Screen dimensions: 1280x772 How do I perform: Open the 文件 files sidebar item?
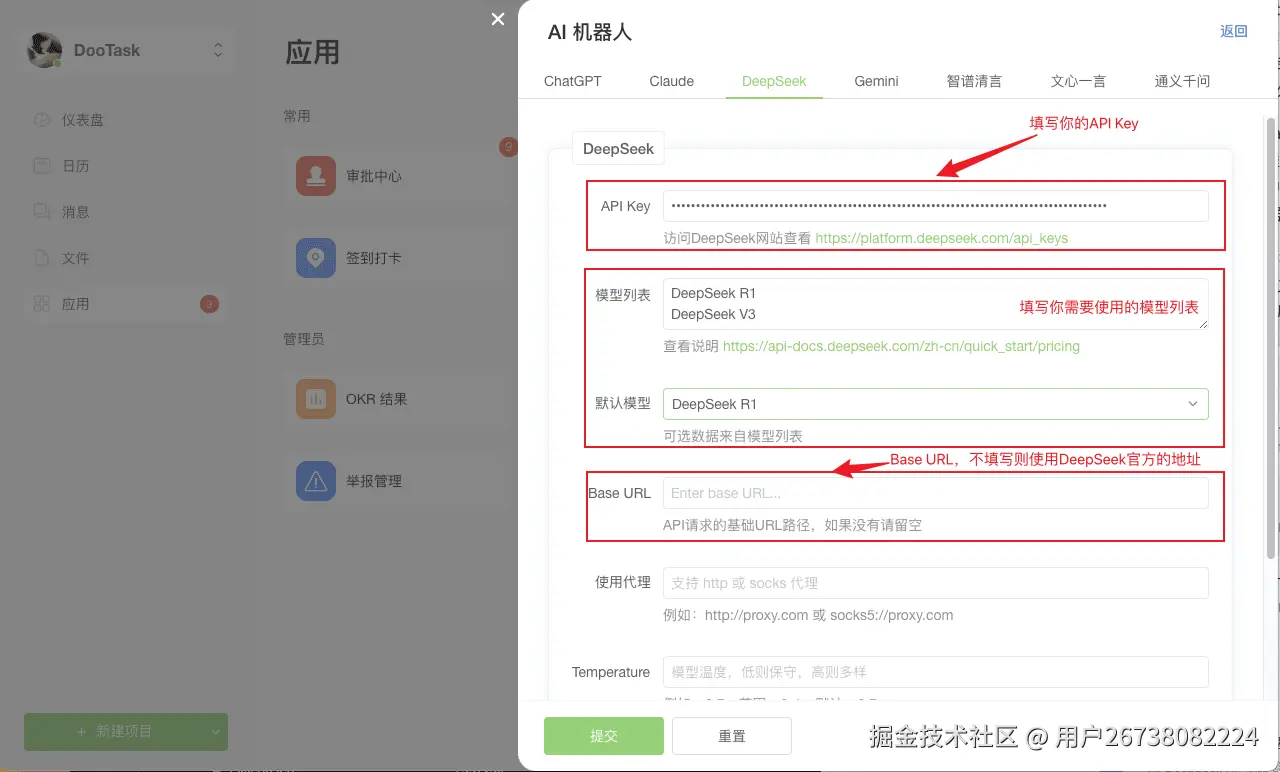click(x=126, y=258)
